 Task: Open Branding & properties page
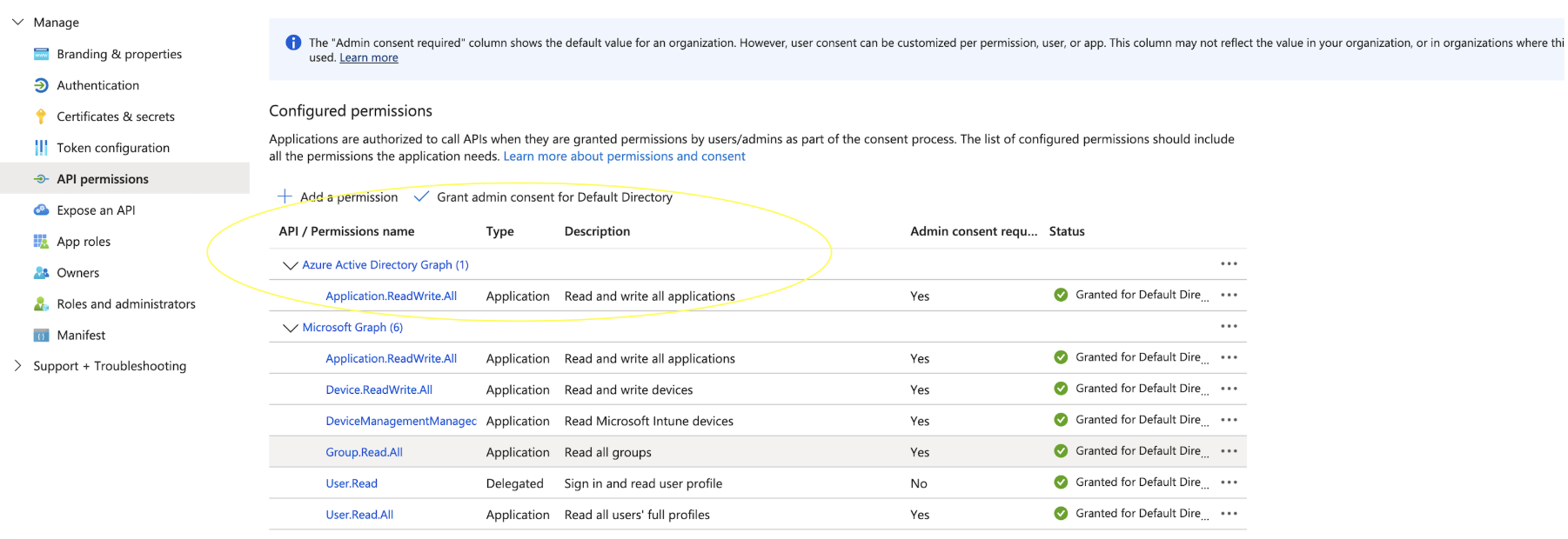pyautogui.click(x=119, y=54)
